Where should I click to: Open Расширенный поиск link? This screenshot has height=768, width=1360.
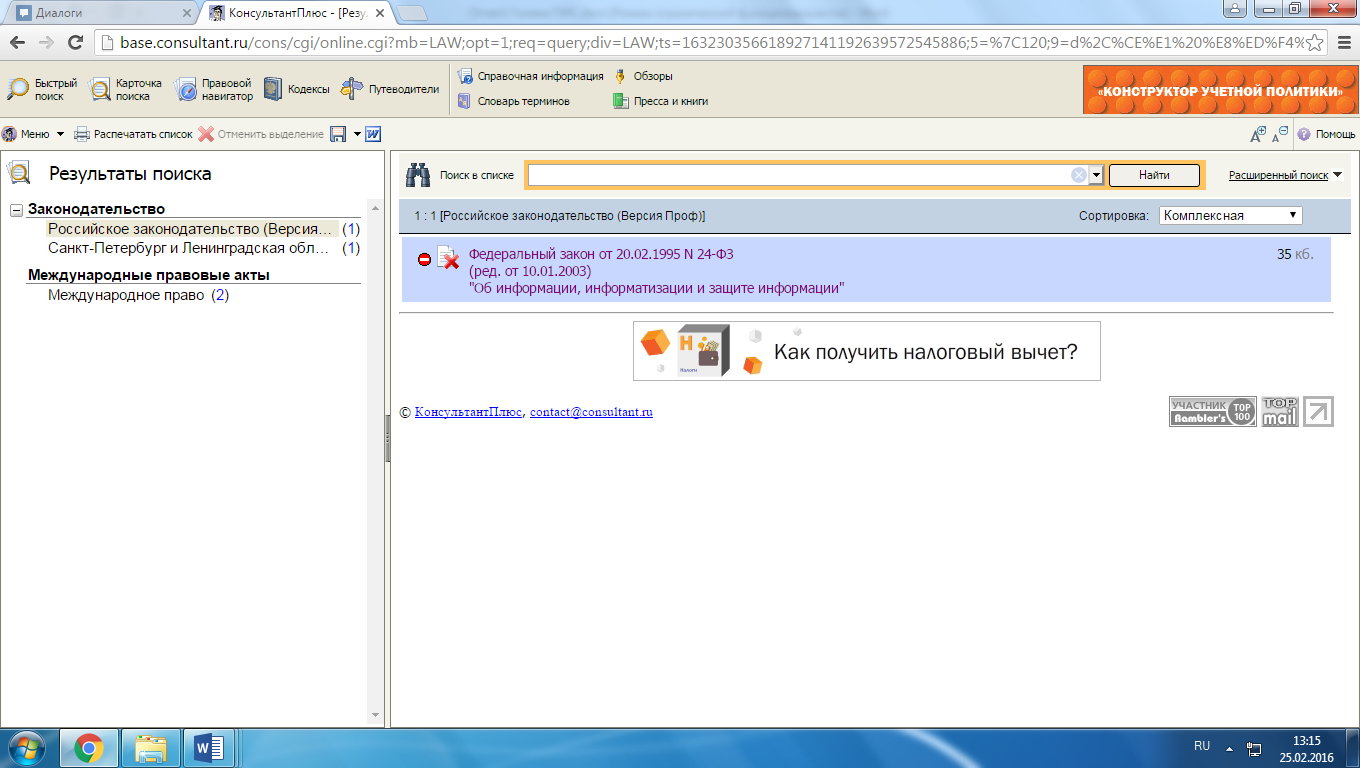click(1278, 175)
